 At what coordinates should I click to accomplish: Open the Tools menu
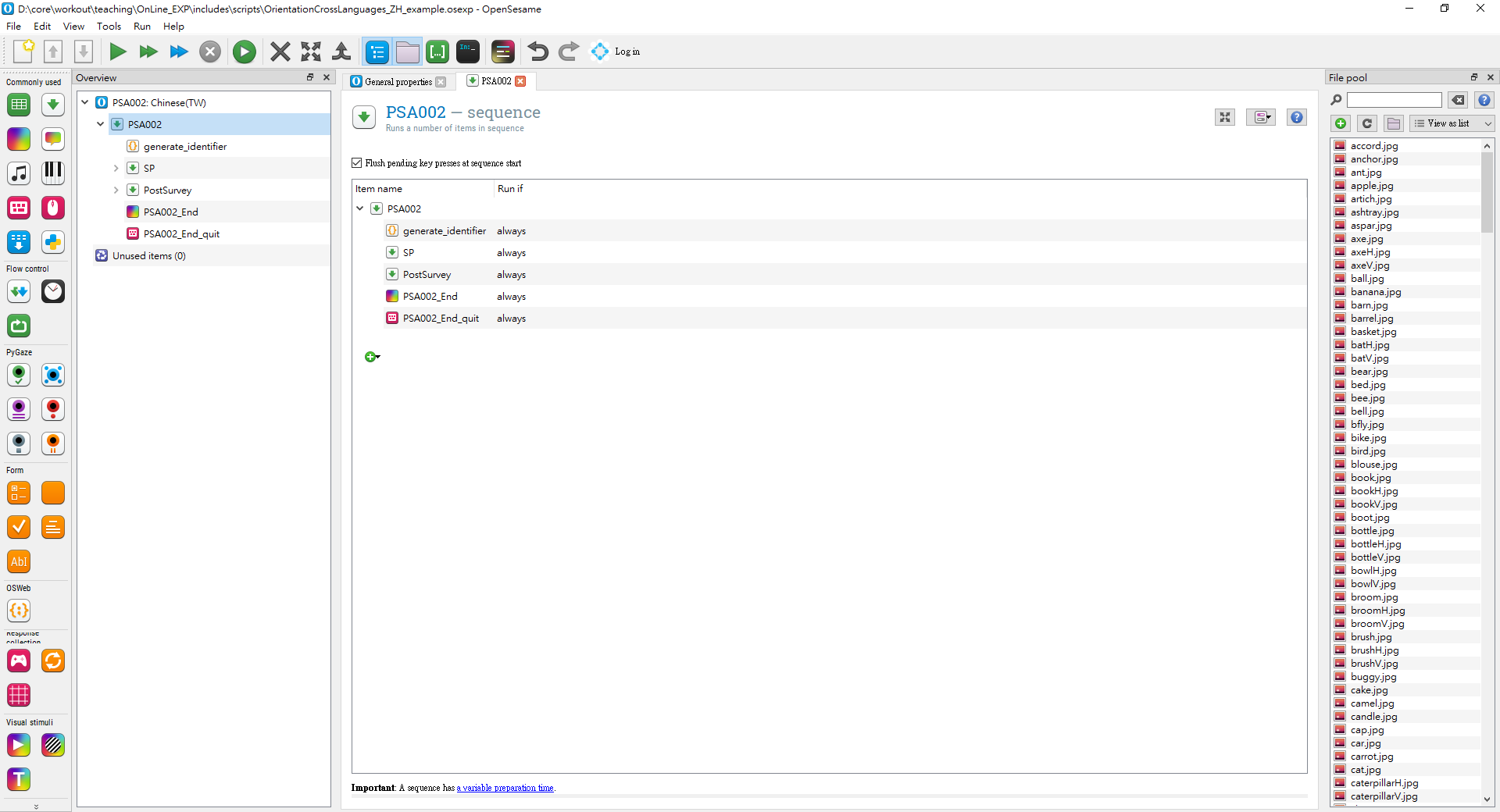[x=109, y=26]
